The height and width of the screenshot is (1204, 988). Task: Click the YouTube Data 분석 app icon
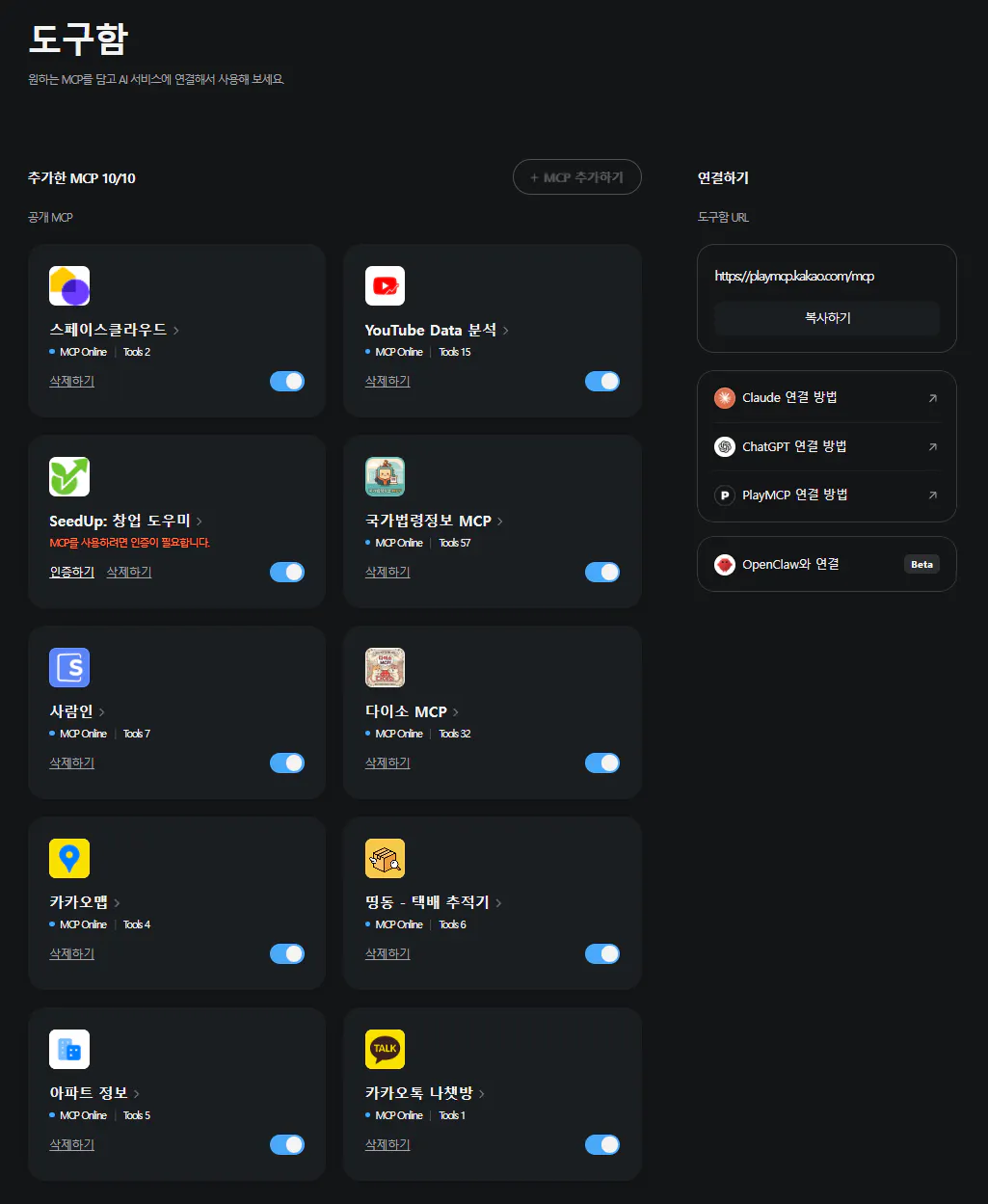click(385, 286)
